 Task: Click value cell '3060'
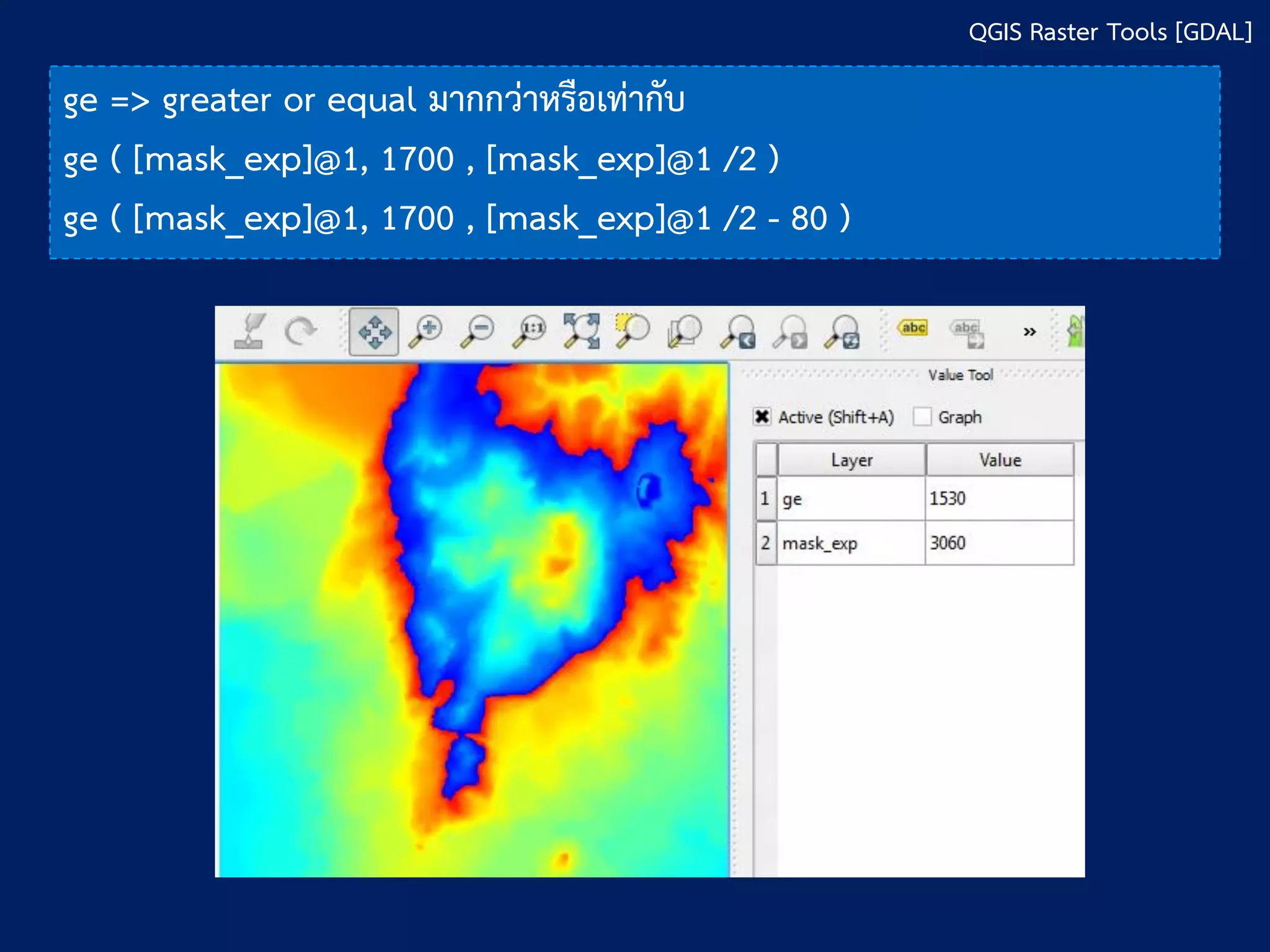coord(1000,543)
